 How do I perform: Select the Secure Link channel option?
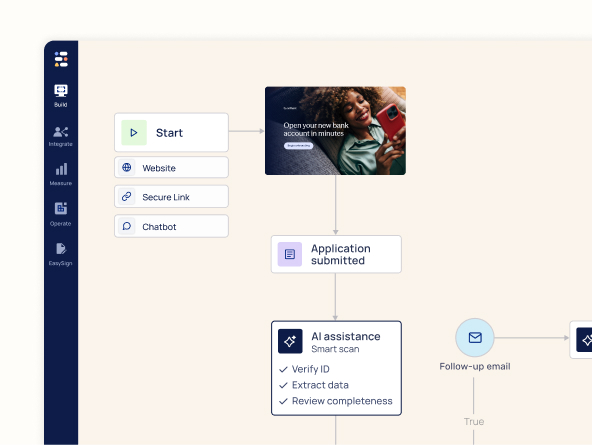[171, 196]
